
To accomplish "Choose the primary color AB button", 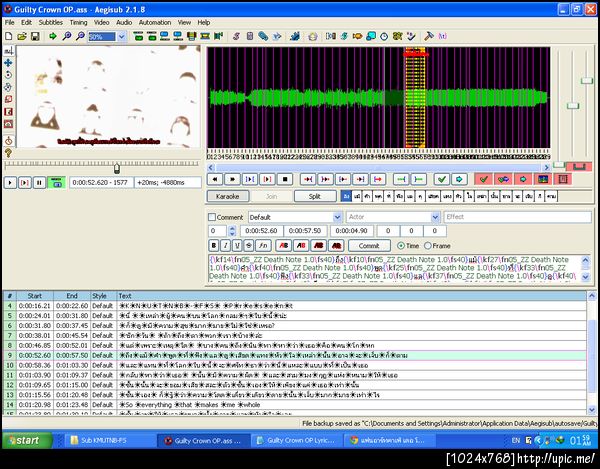I will click(284, 246).
